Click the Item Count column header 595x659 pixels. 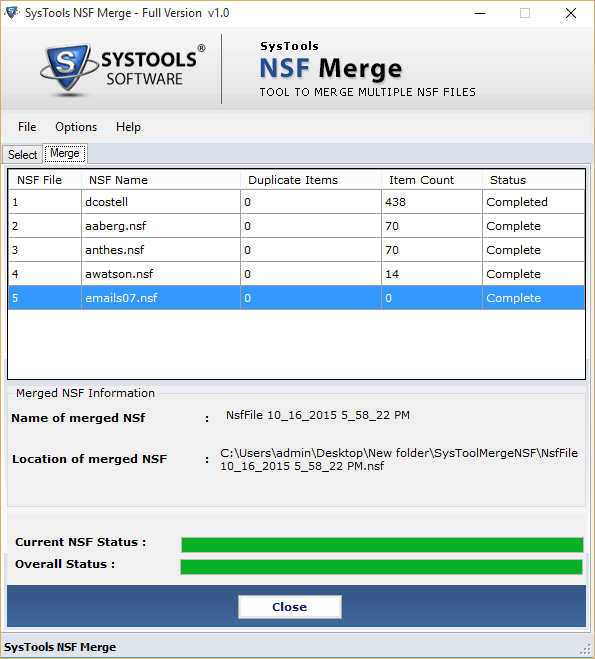tap(432, 180)
